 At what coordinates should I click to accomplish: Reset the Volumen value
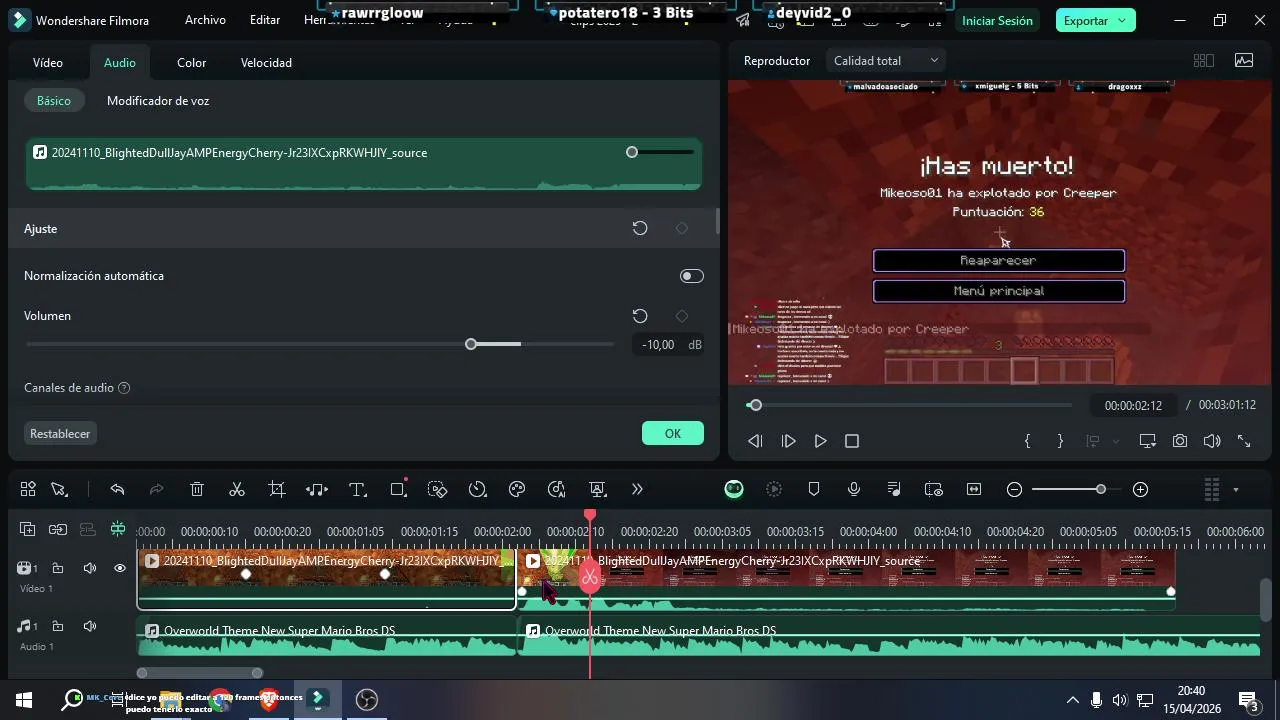click(x=640, y=316)
